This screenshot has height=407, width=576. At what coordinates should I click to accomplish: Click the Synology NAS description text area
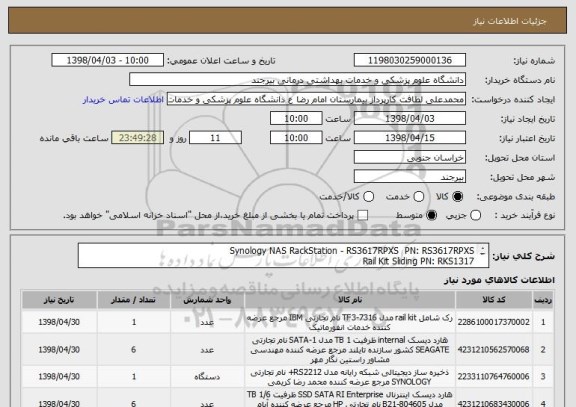point(283,256)
